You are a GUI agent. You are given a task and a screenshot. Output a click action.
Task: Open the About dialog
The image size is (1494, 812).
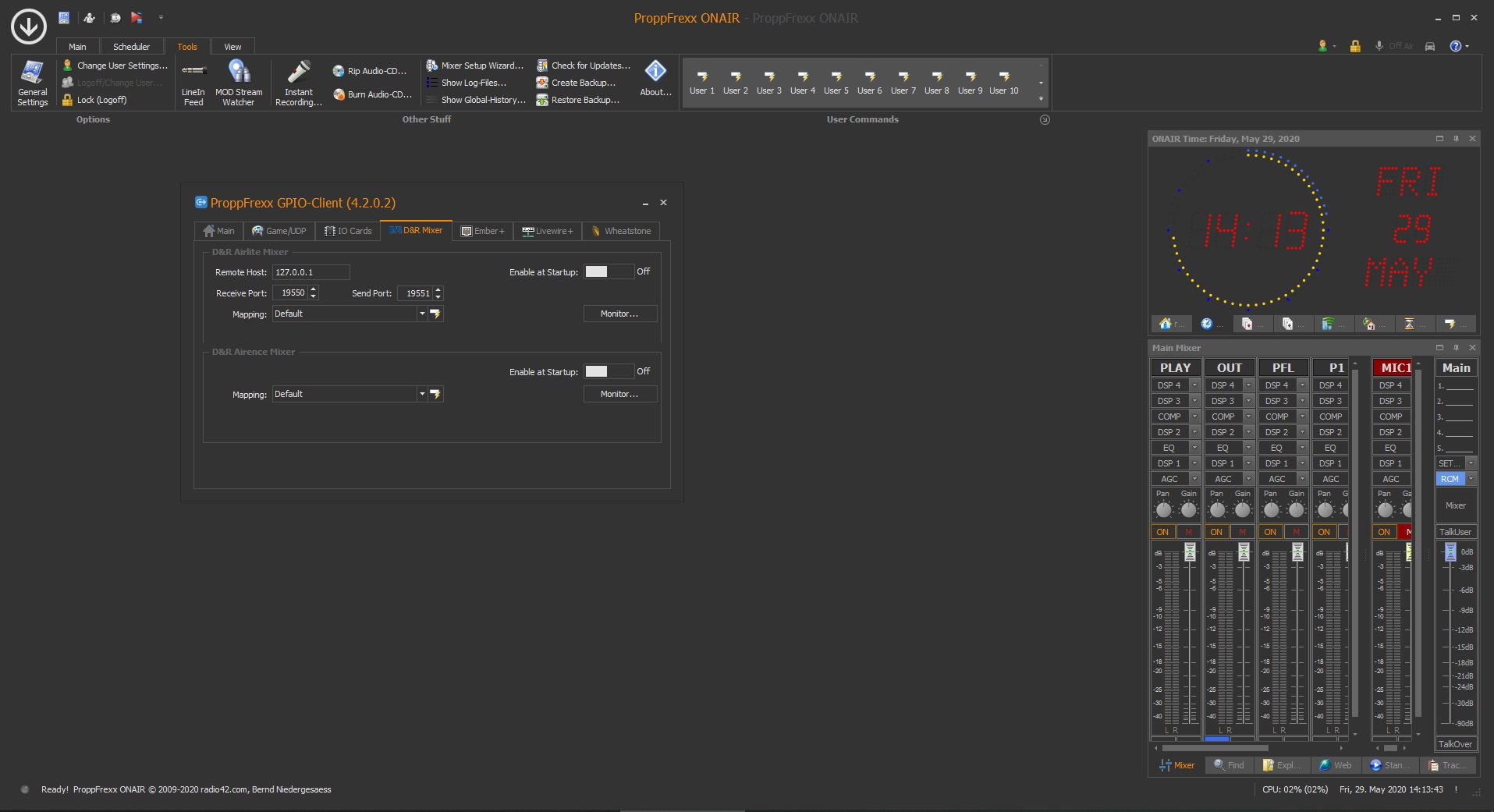tap(655, 79)
